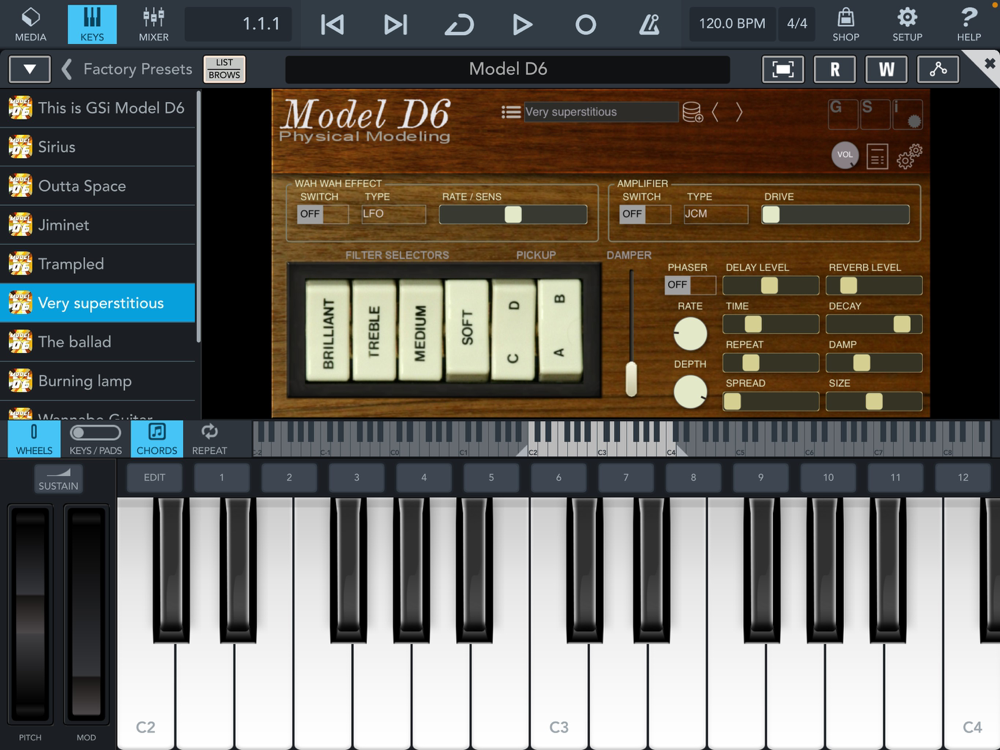
Task: Toggle the metronome icon
Action: click(649, 24)
